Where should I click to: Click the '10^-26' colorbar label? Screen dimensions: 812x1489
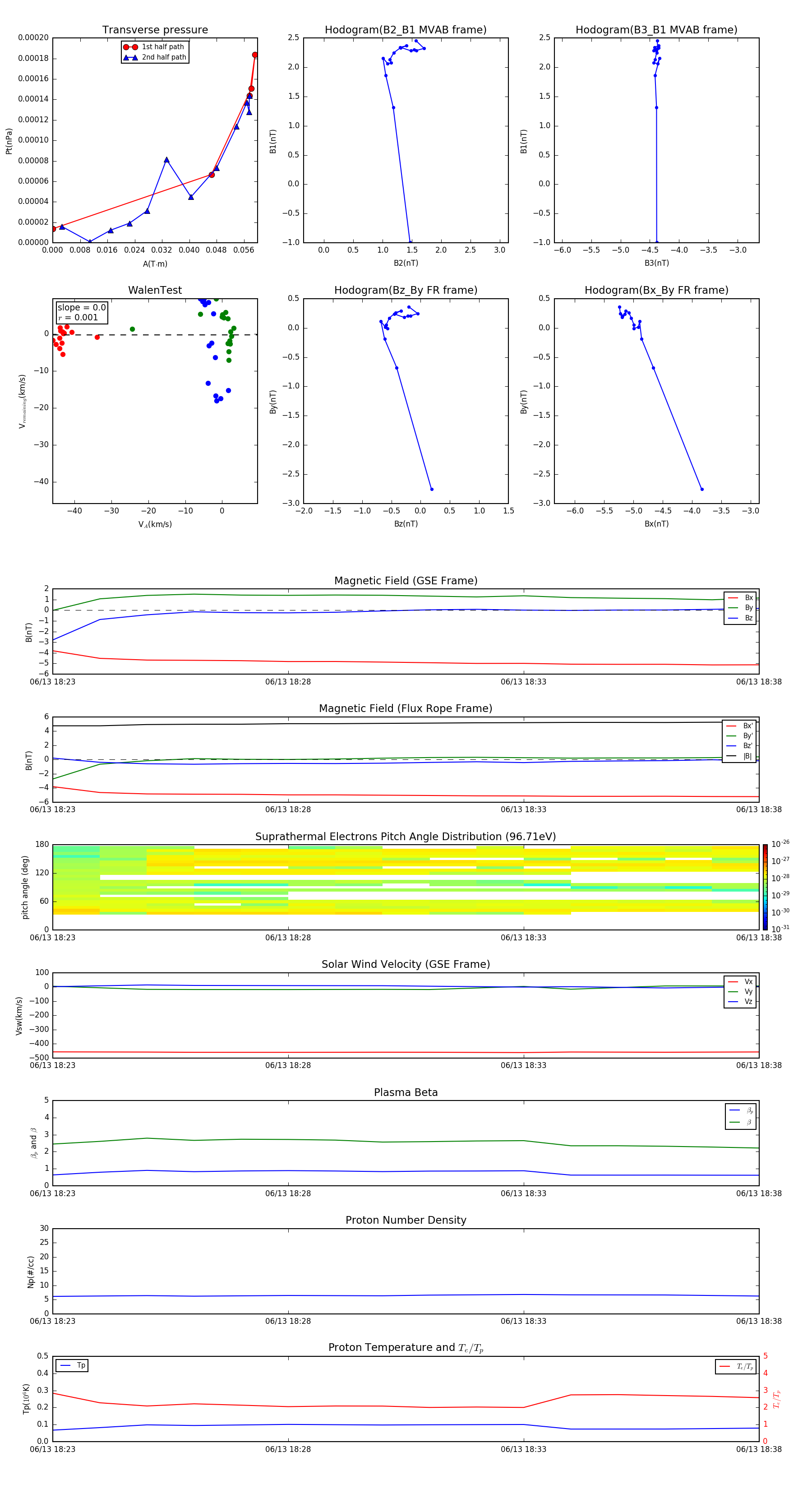(x=780, y=844)
